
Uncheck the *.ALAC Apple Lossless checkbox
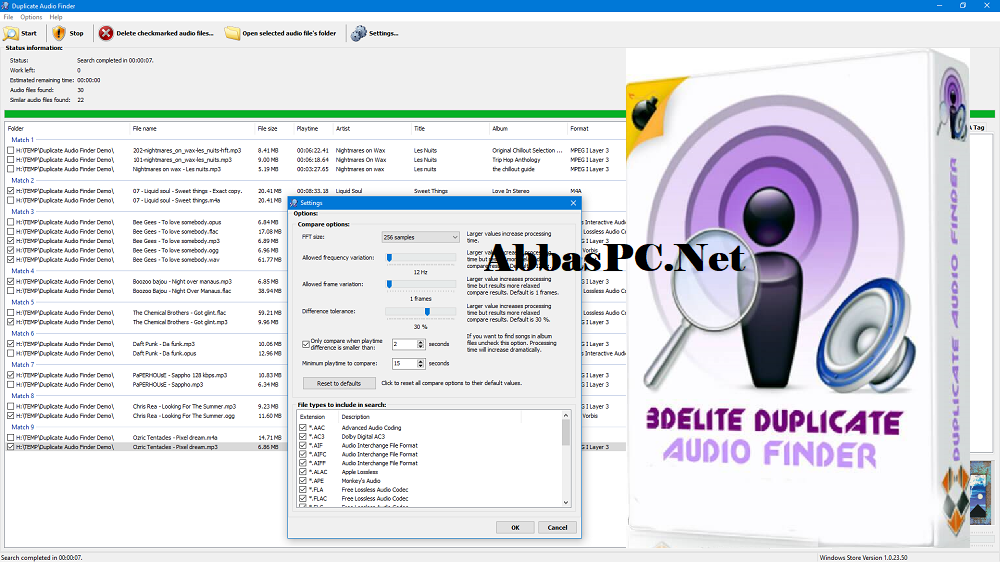(302, 472)
